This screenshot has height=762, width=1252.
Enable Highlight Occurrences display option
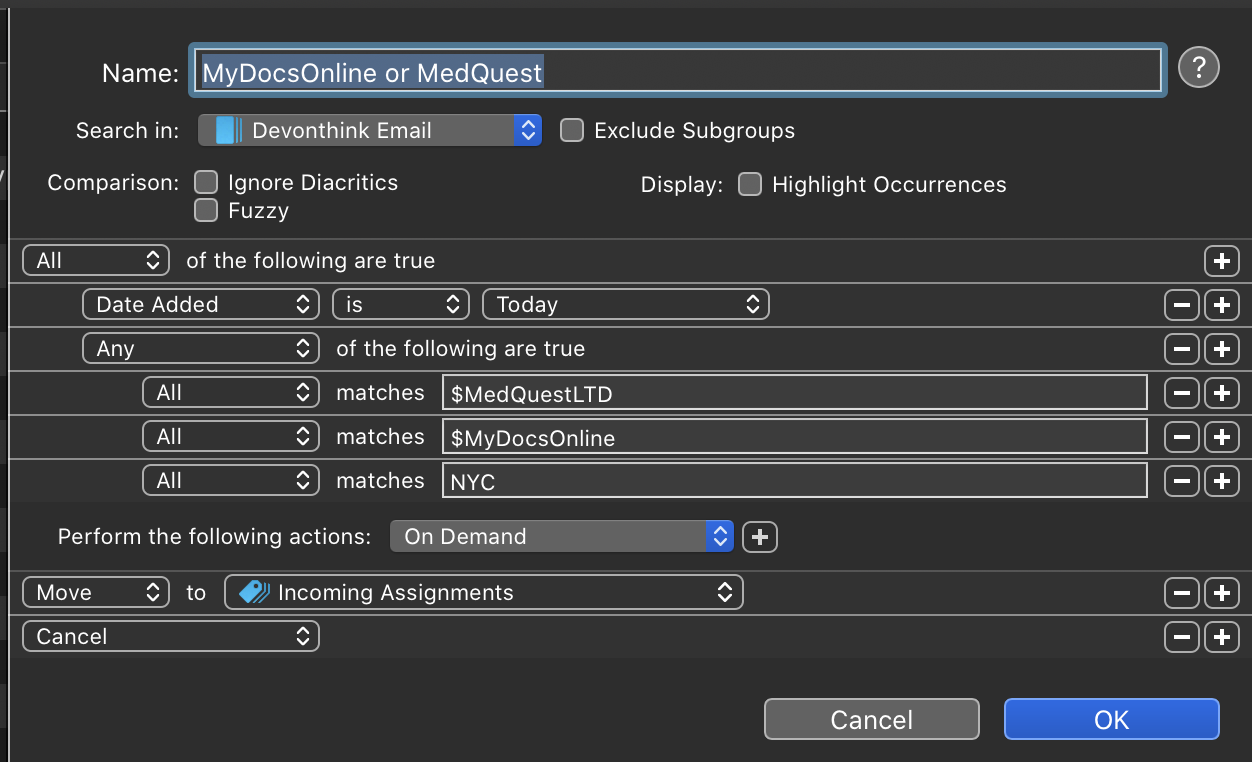750,184
